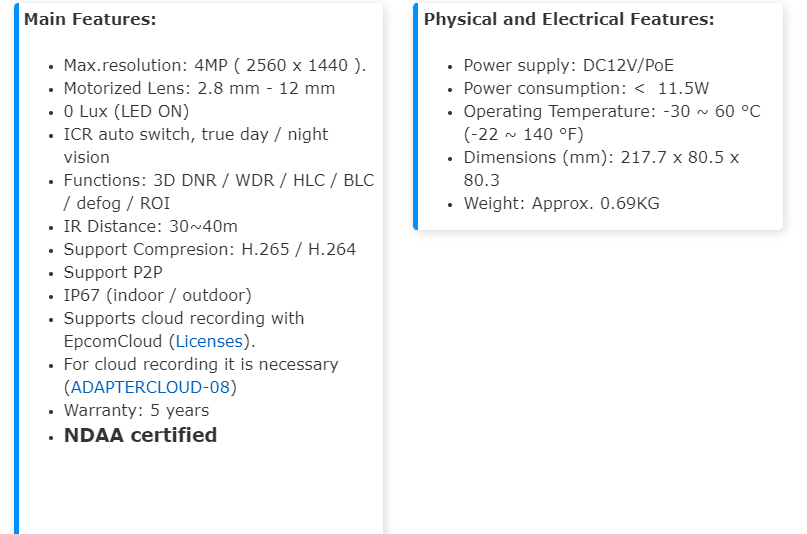
Task: Click the IP67 indoor / outdoor item
Action: click(157, 295)
